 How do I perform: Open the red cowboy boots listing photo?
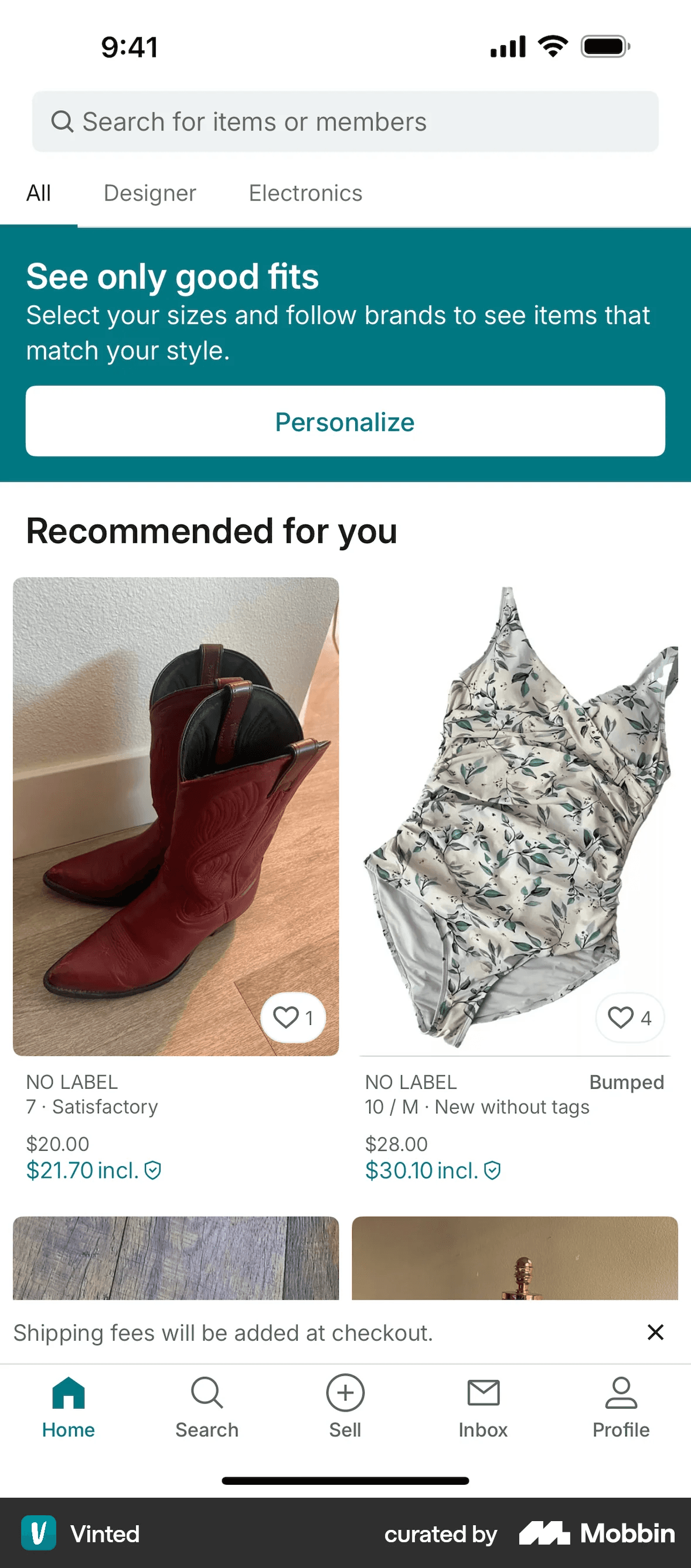tap(176, 817)
